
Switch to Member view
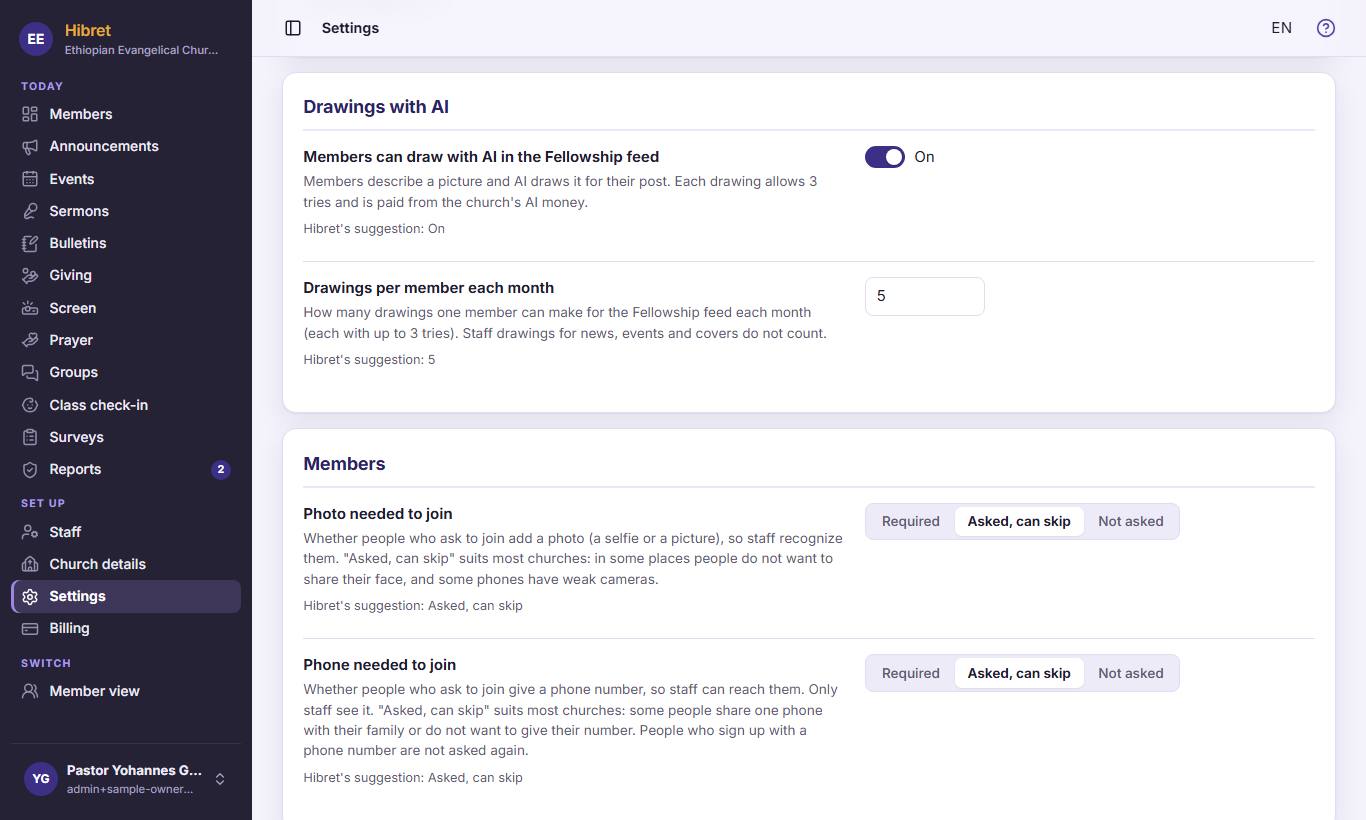coord(126,691)
